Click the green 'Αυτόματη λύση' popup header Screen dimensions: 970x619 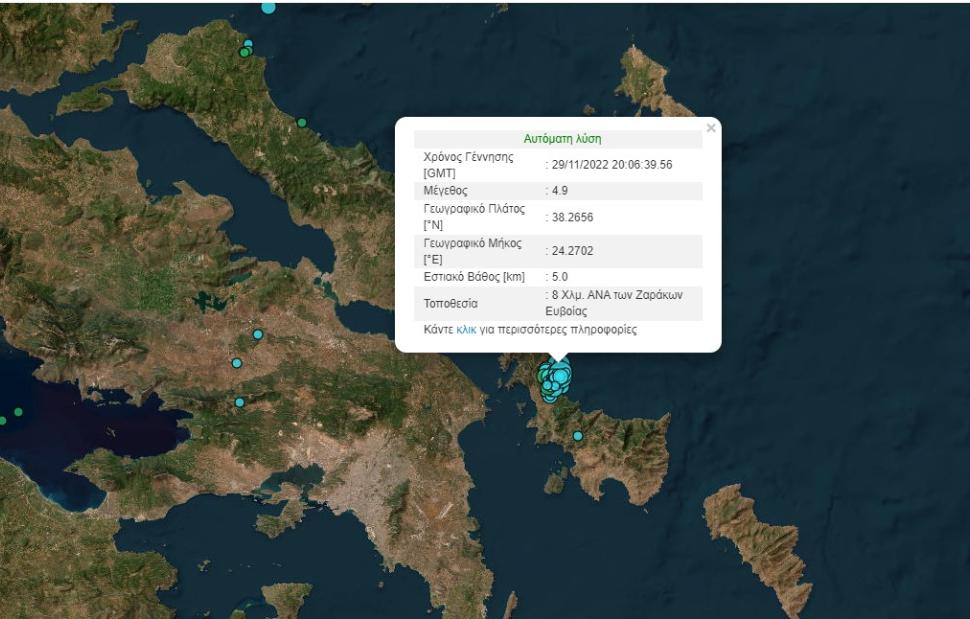pos(562,139)
